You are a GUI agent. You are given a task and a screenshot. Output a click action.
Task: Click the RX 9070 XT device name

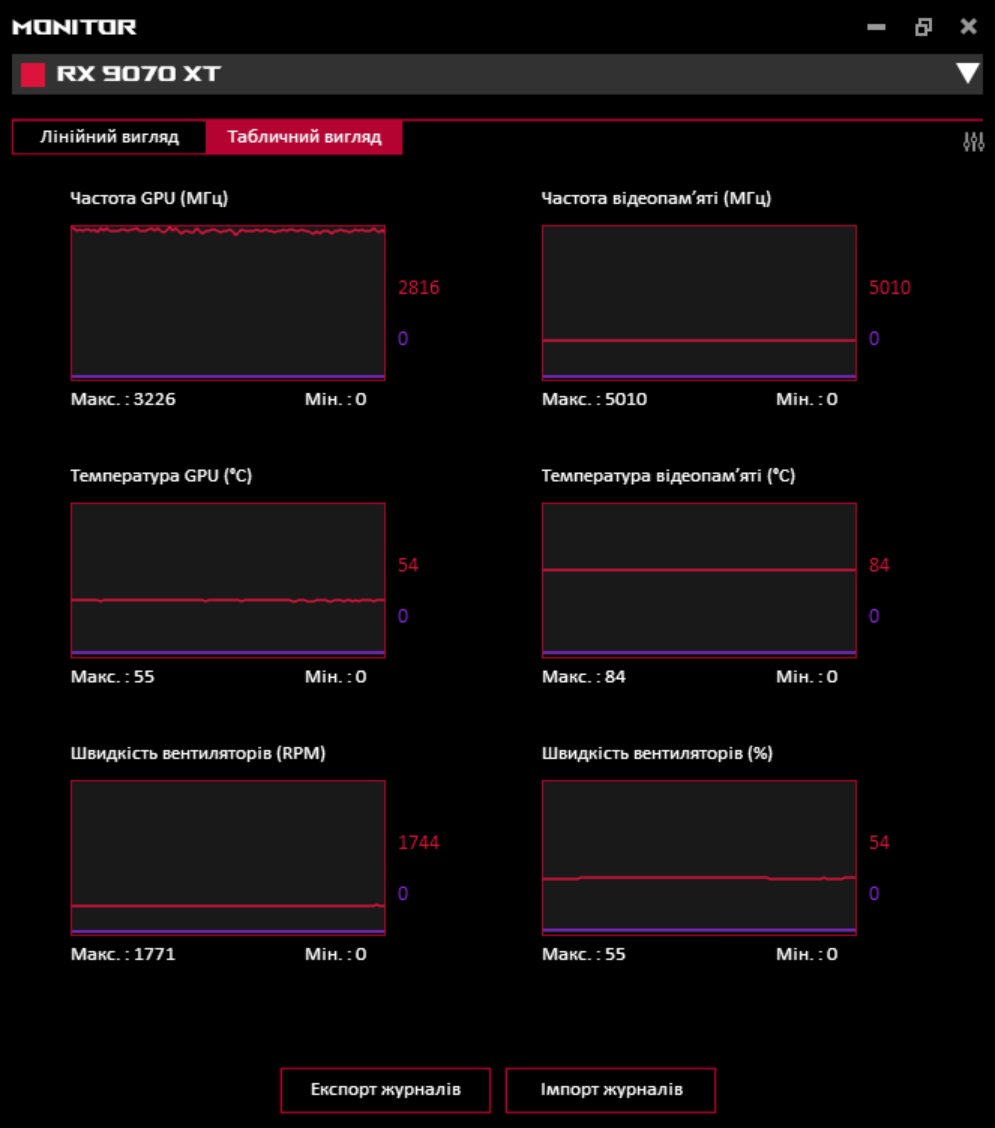click(x=138, y=73)
